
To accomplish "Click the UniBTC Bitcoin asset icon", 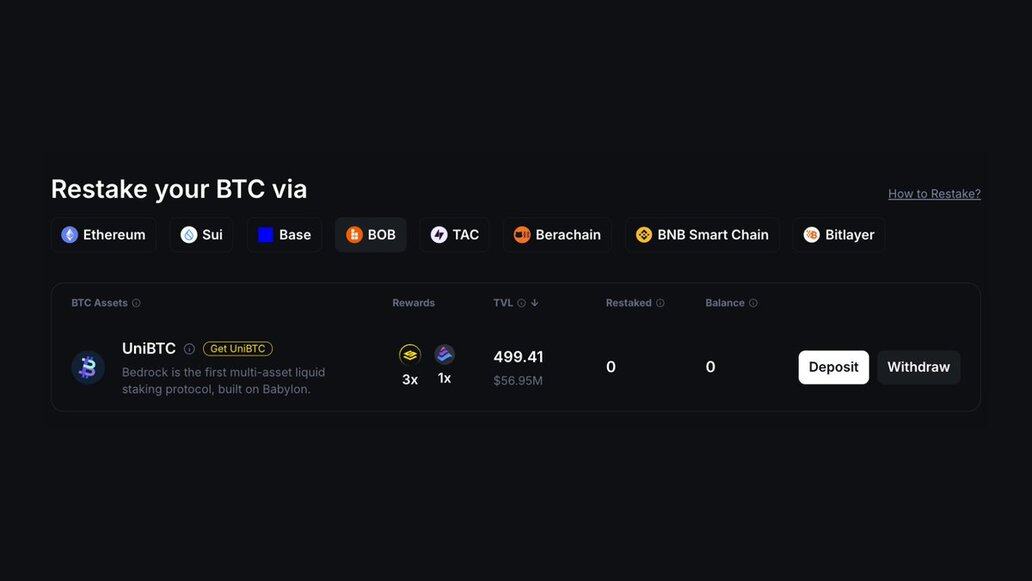I will (88, 368).
